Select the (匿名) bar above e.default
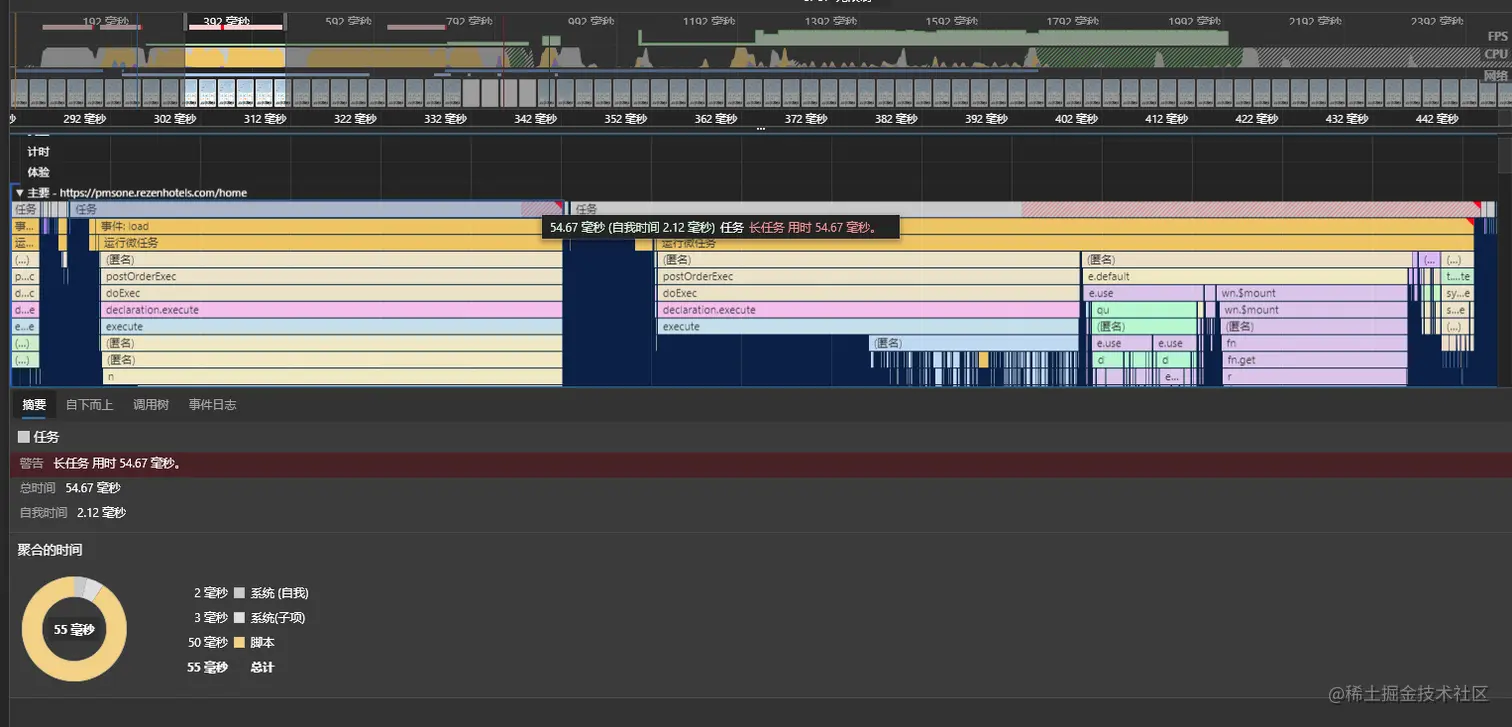The height and width of the screenshot is (727, 1512). (x=1248, y=260)
